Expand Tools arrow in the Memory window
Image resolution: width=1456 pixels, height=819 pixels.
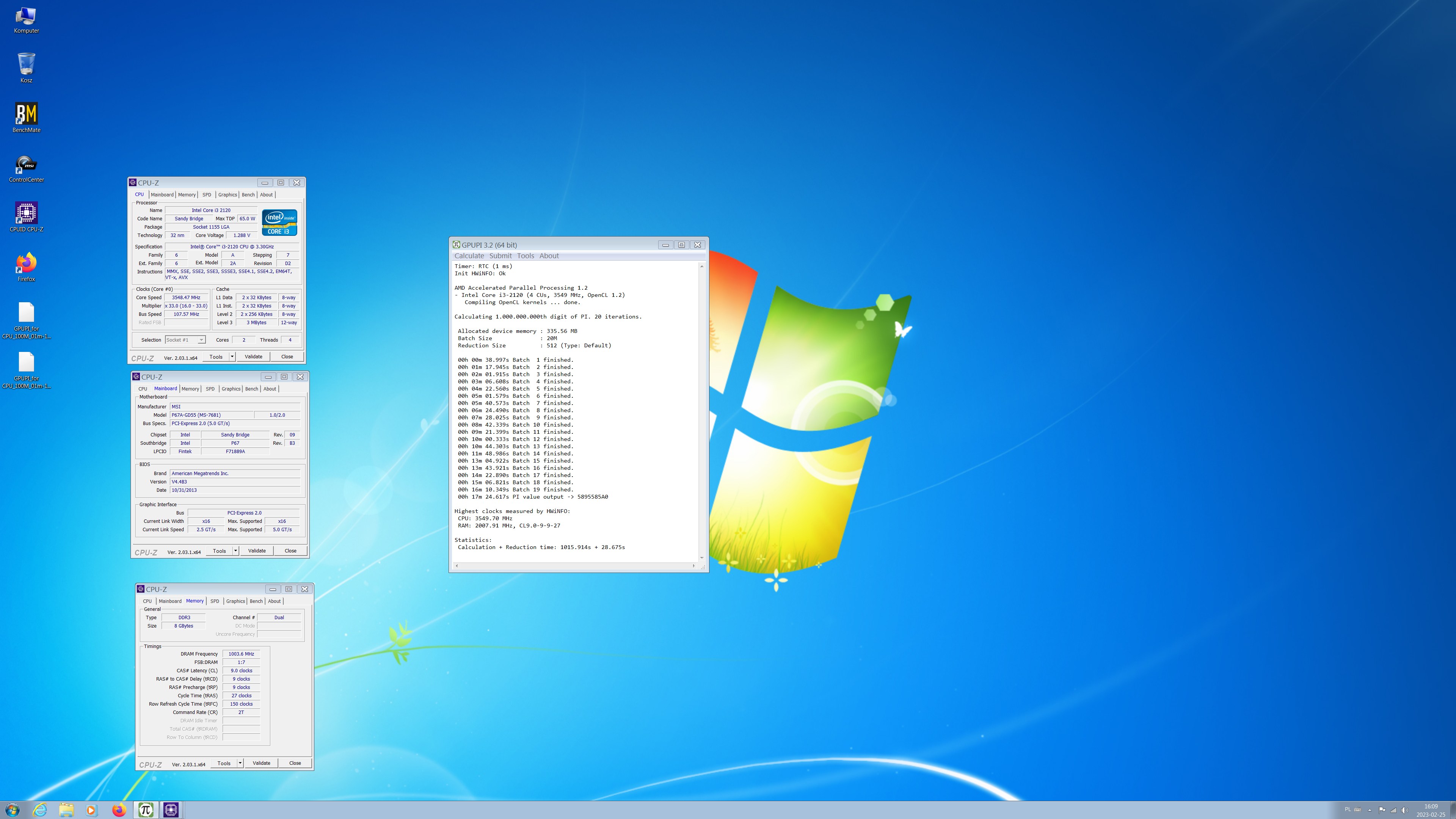point(240,763)
